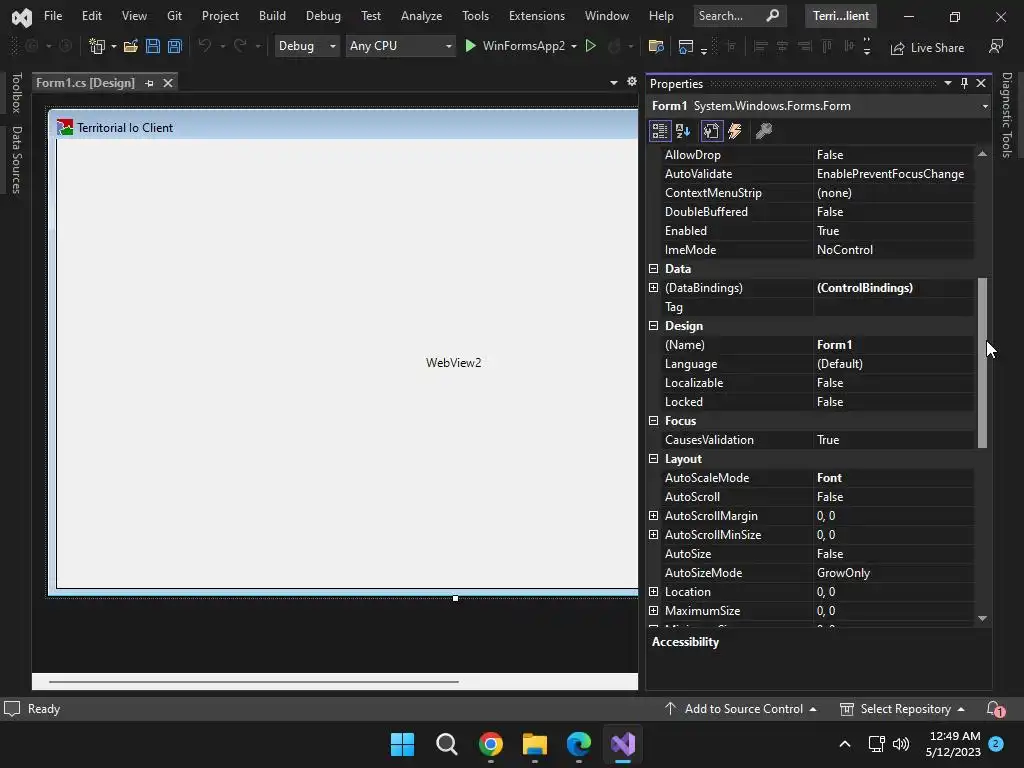Expand the MaximumSize property
This screenshot has width=1024, height=768.
pyautogui.click(x=653, y=610)
